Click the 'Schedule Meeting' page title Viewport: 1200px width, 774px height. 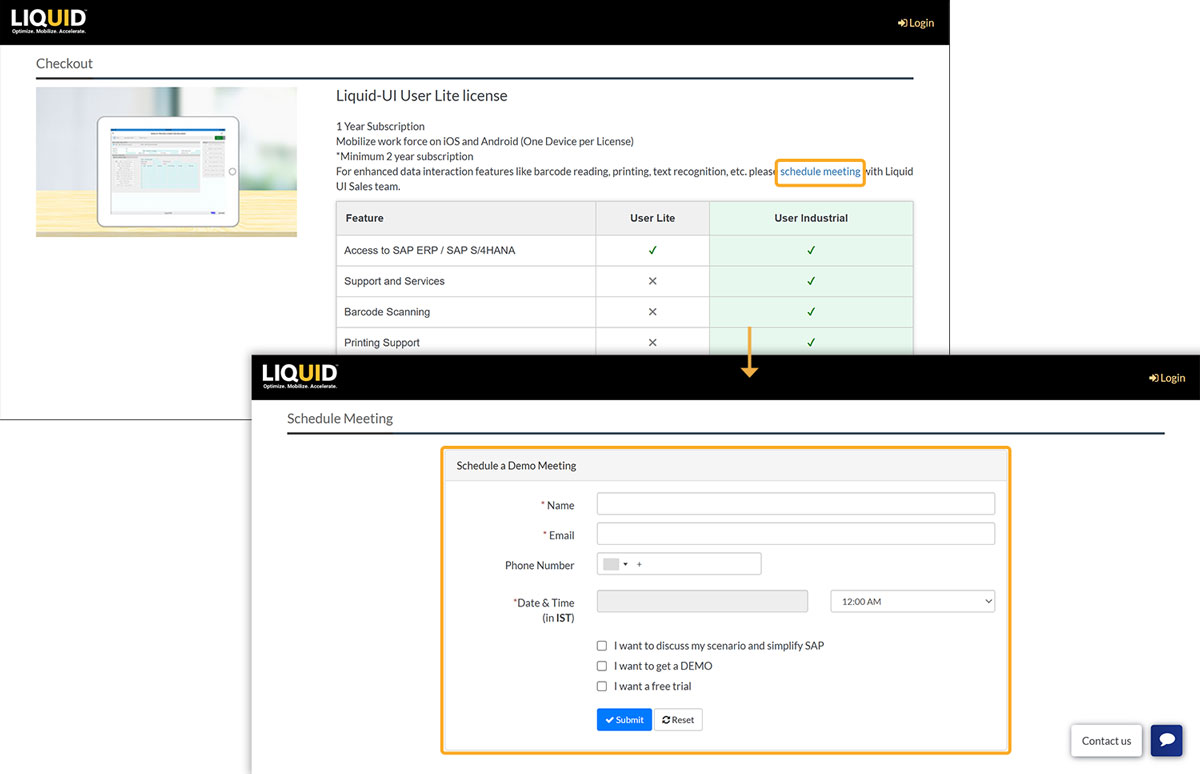(x=340, y=418)
